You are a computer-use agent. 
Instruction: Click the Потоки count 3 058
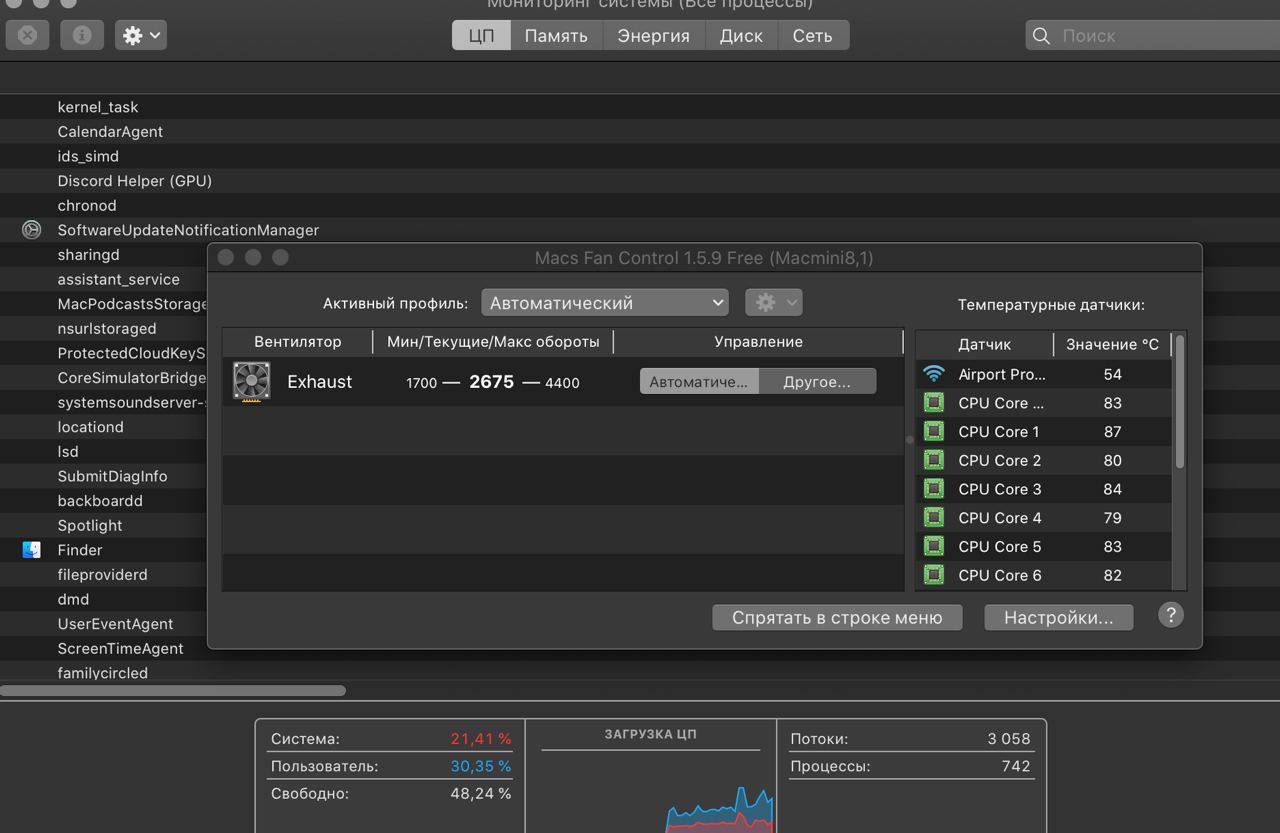(x=1008, y=739)
